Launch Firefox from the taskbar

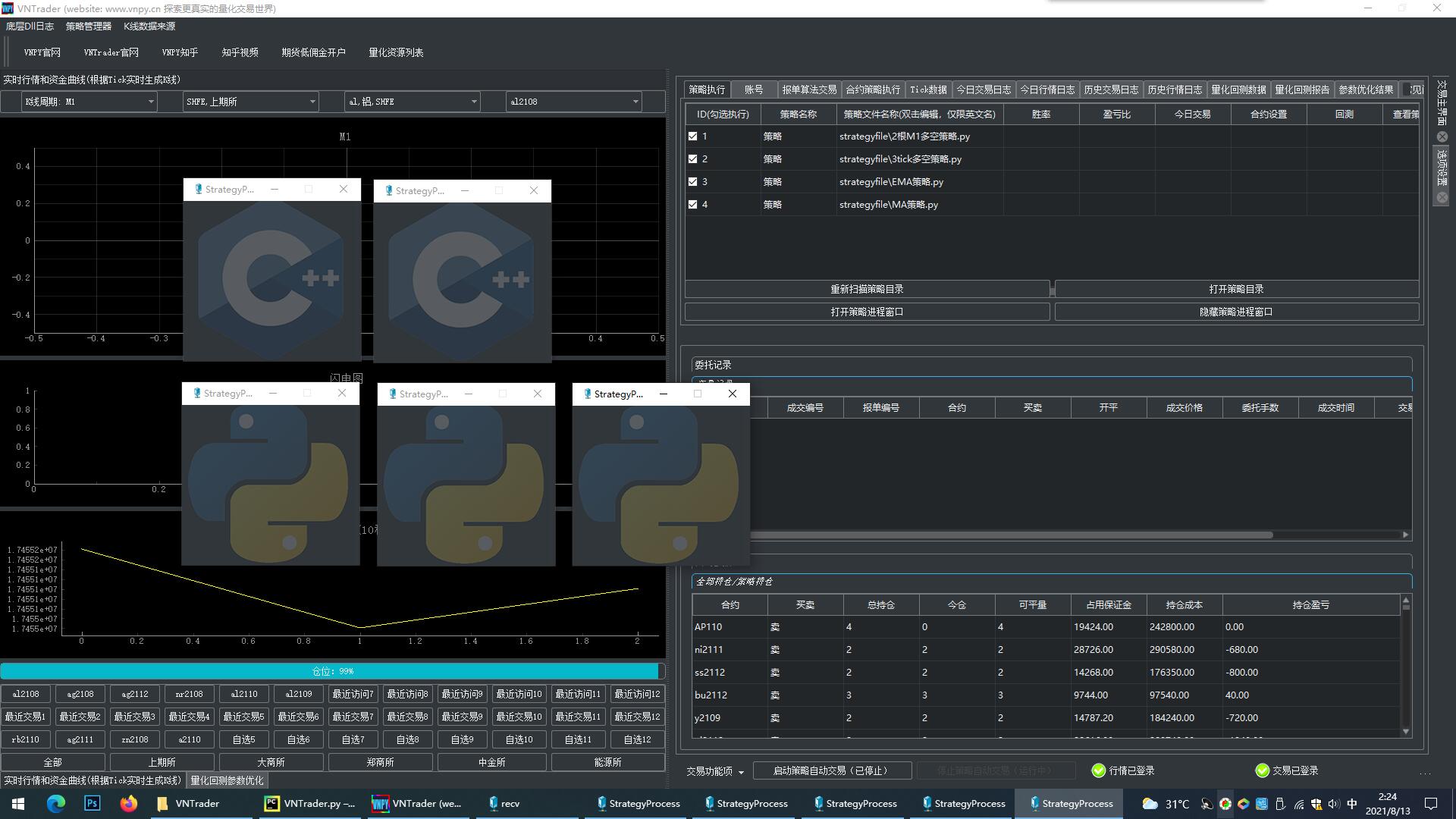click(x=128, y=803)
